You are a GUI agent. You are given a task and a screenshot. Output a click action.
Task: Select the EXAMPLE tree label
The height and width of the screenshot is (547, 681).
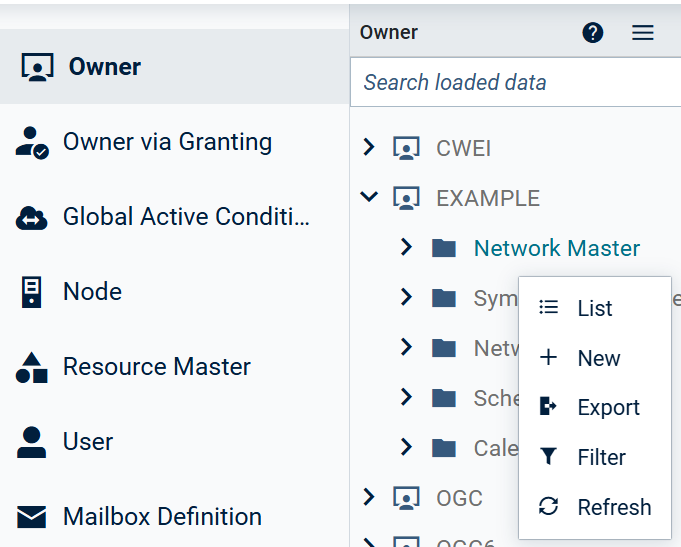click(488, 199)
